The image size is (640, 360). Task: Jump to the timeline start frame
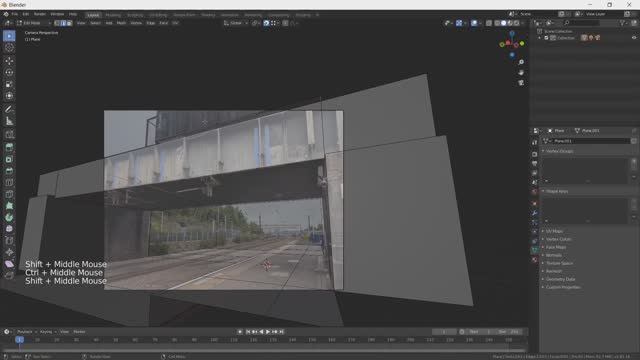248,332
